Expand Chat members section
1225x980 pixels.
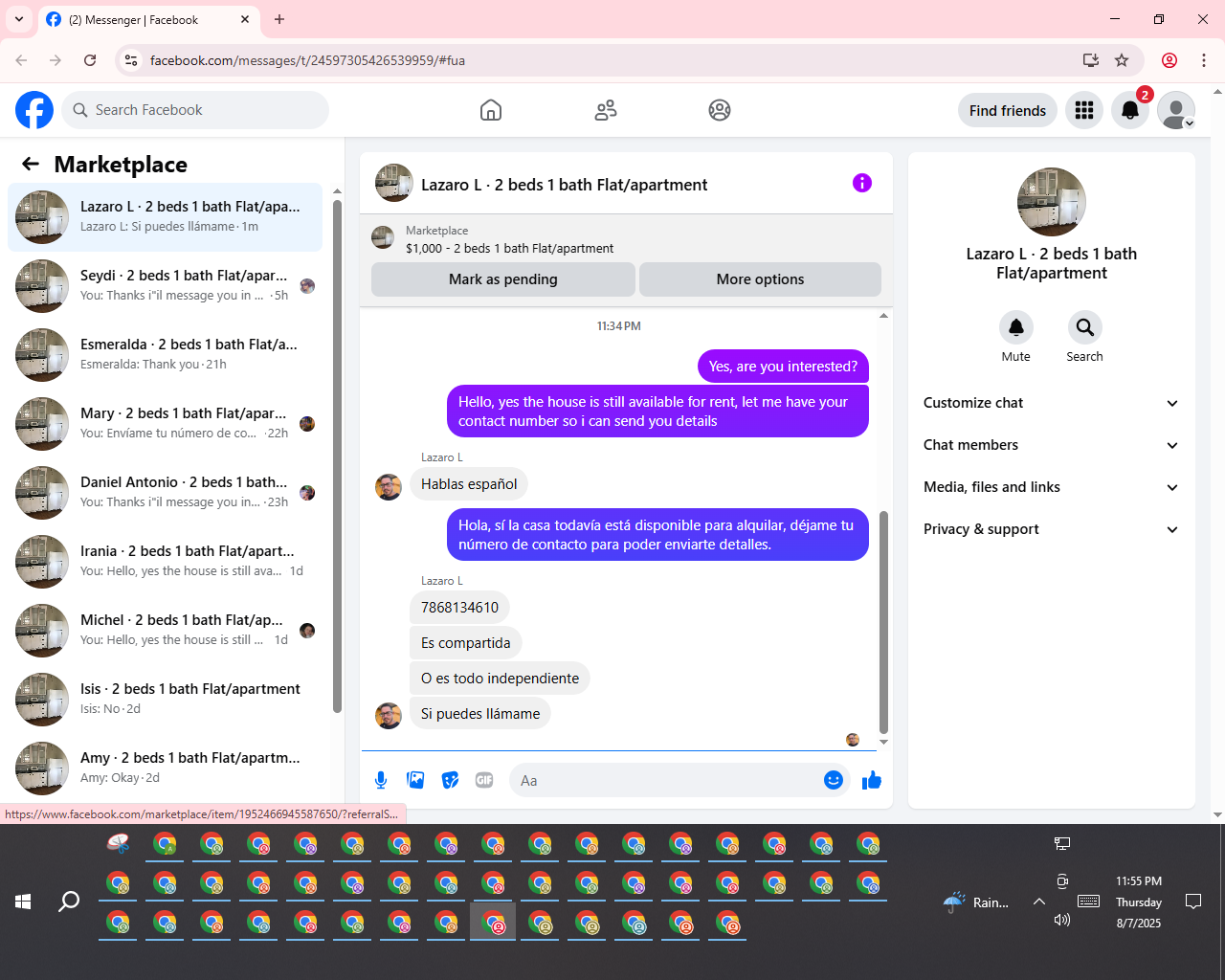click(1051, 445)
